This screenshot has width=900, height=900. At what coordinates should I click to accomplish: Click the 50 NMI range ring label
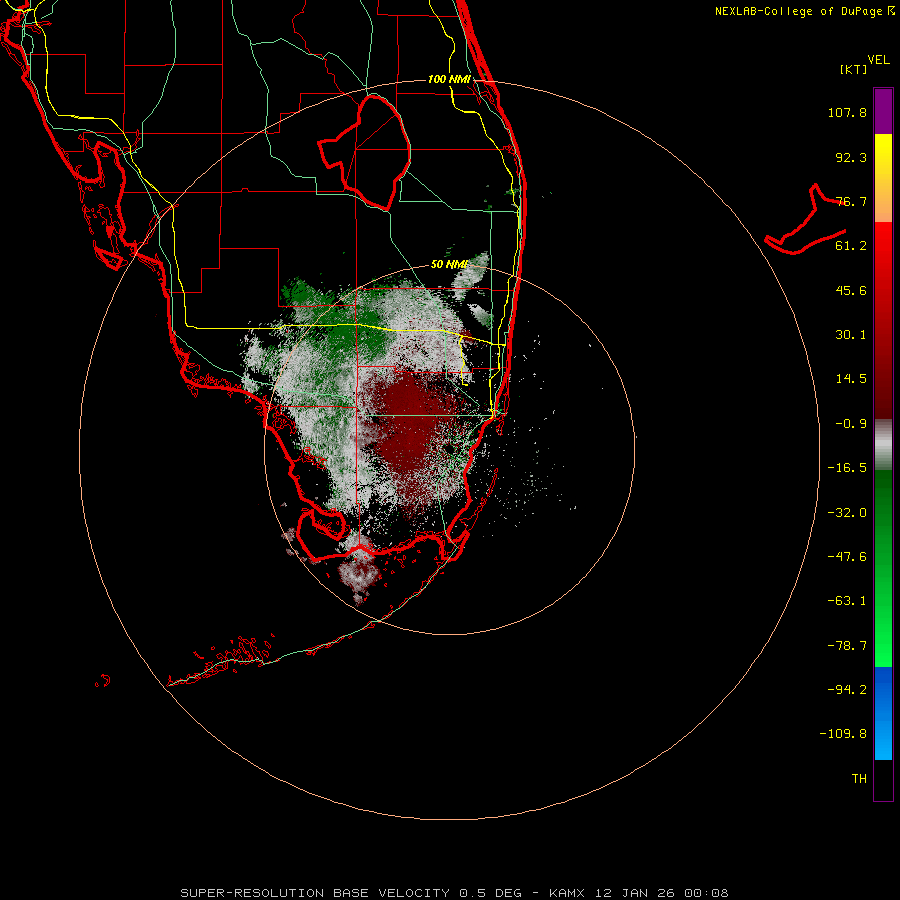pyautogui.click(x=449, y=264)
